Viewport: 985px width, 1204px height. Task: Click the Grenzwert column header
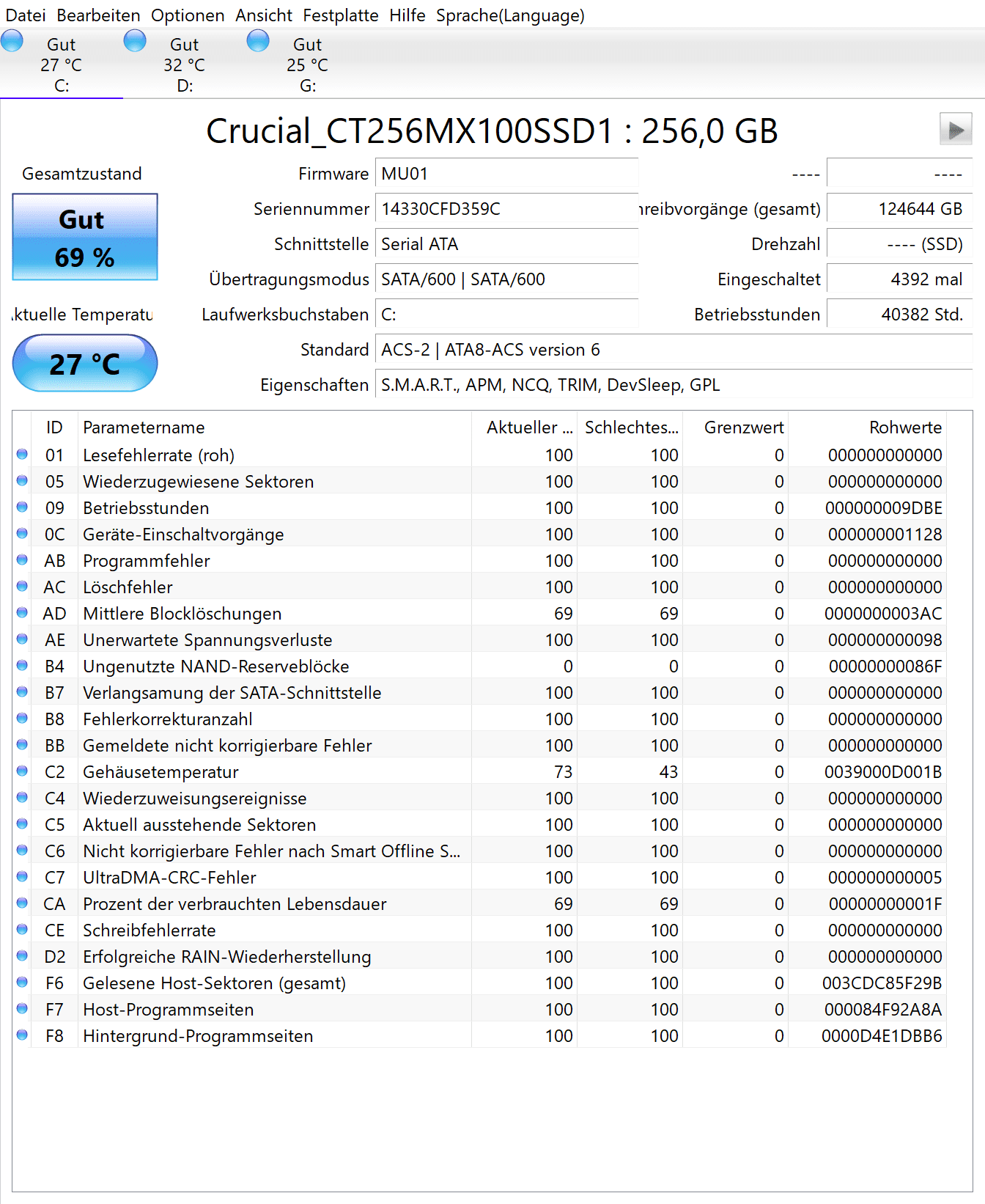point(735,427)
